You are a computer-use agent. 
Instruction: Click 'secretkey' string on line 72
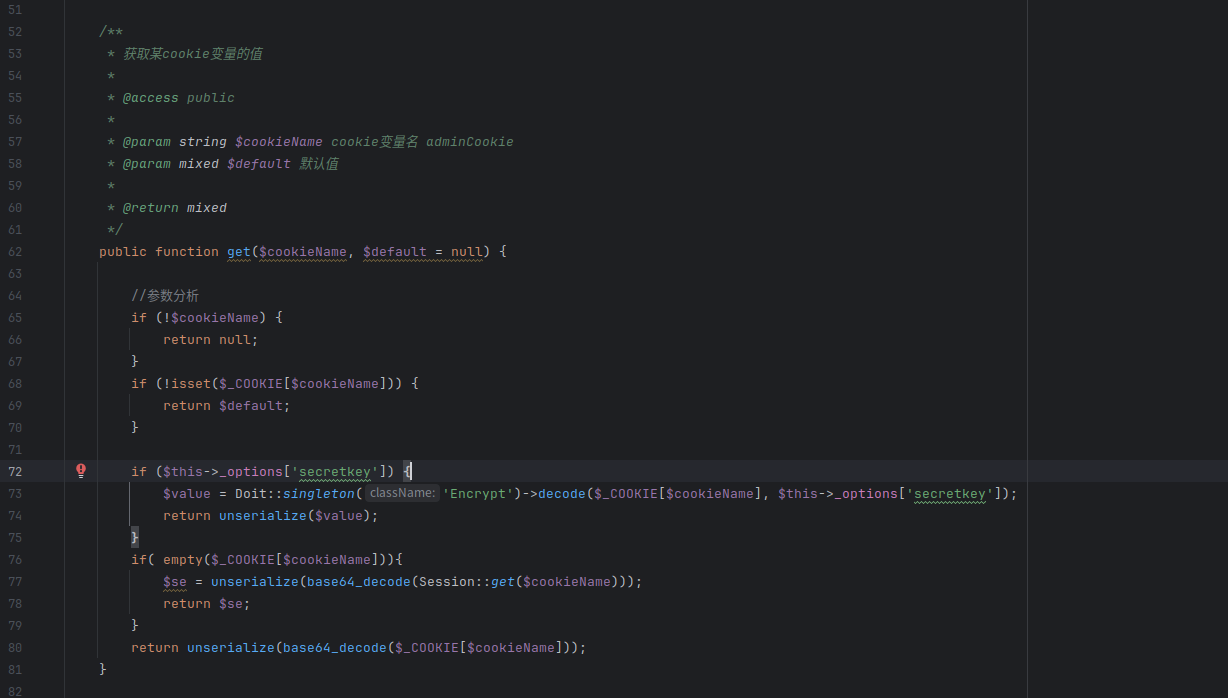tap(335, 471)
